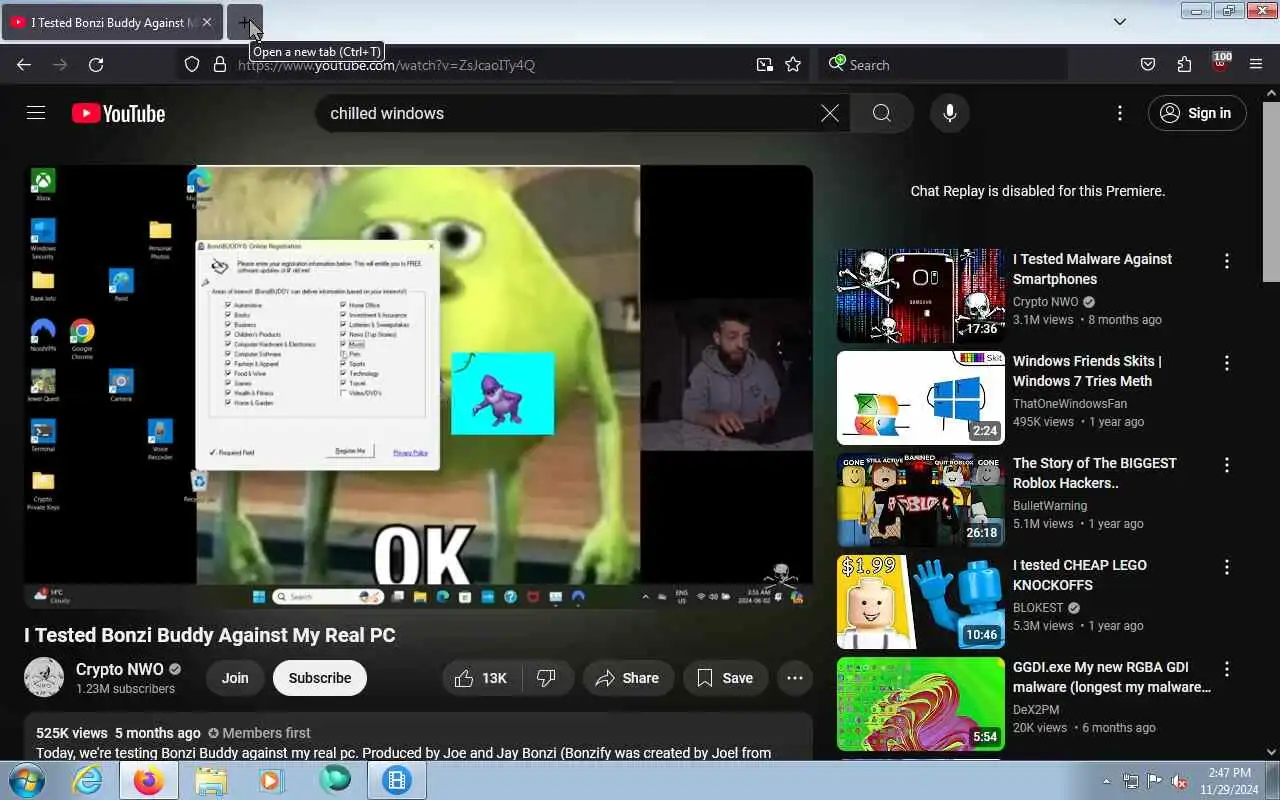The height and width of the screenshot is (800, 1280).
Task: List all tabs dropdown arrow
Action: [x=1120, y=21]
